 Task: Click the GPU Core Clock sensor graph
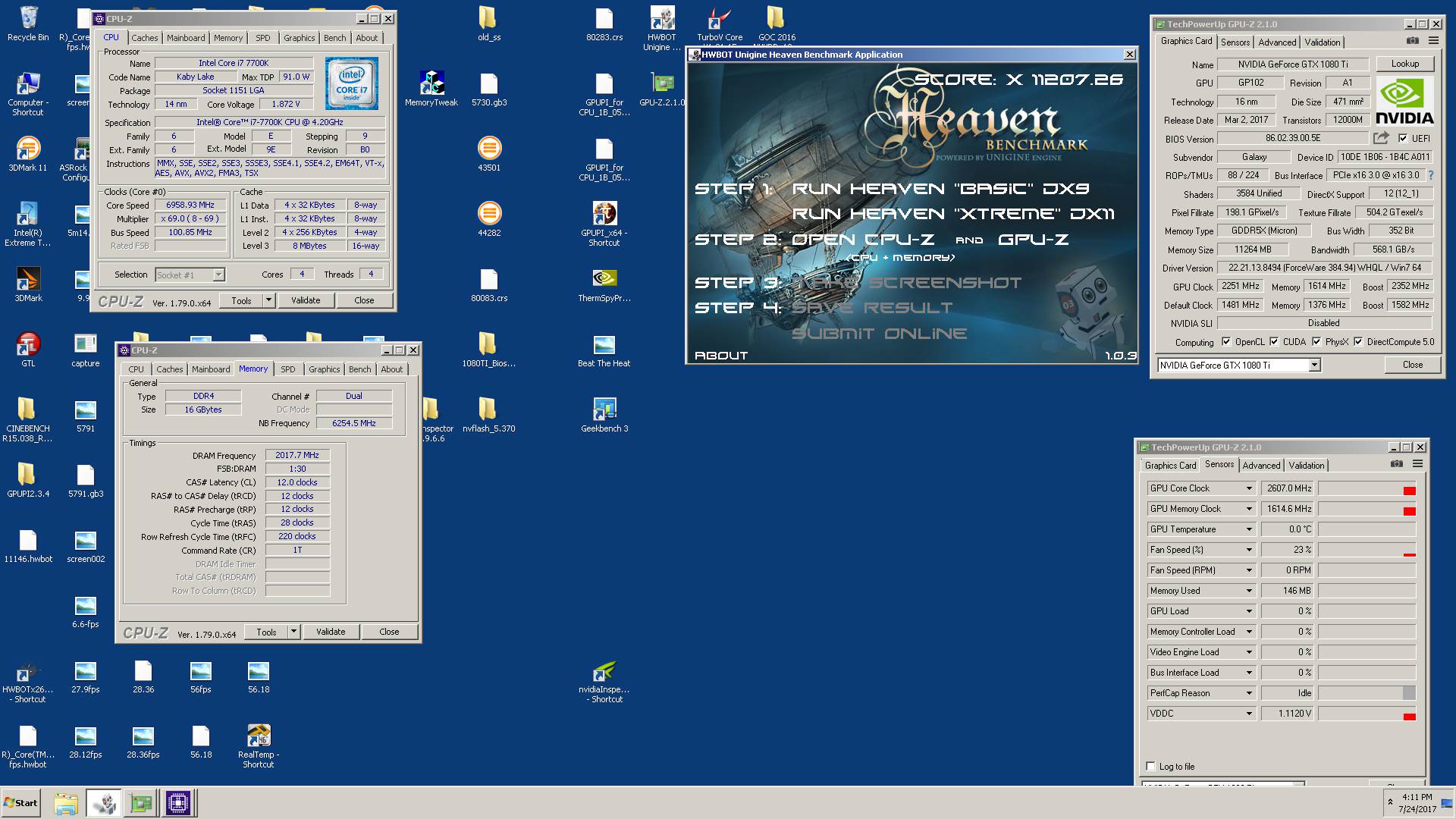(x=1367, y=488)
